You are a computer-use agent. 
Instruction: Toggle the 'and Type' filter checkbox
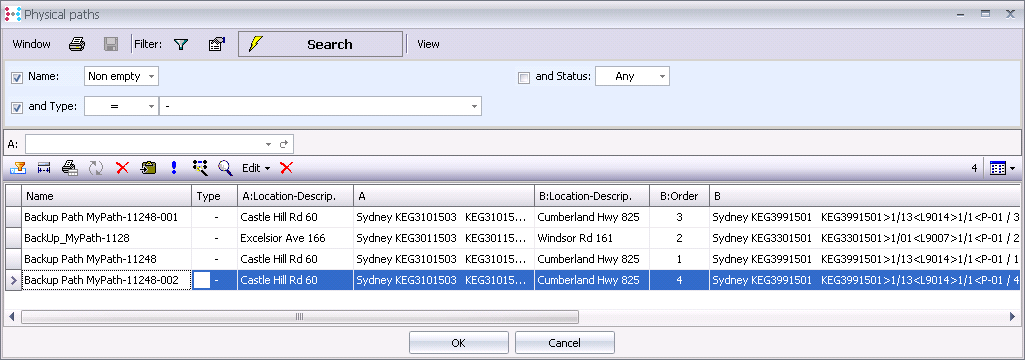[17, 107]
